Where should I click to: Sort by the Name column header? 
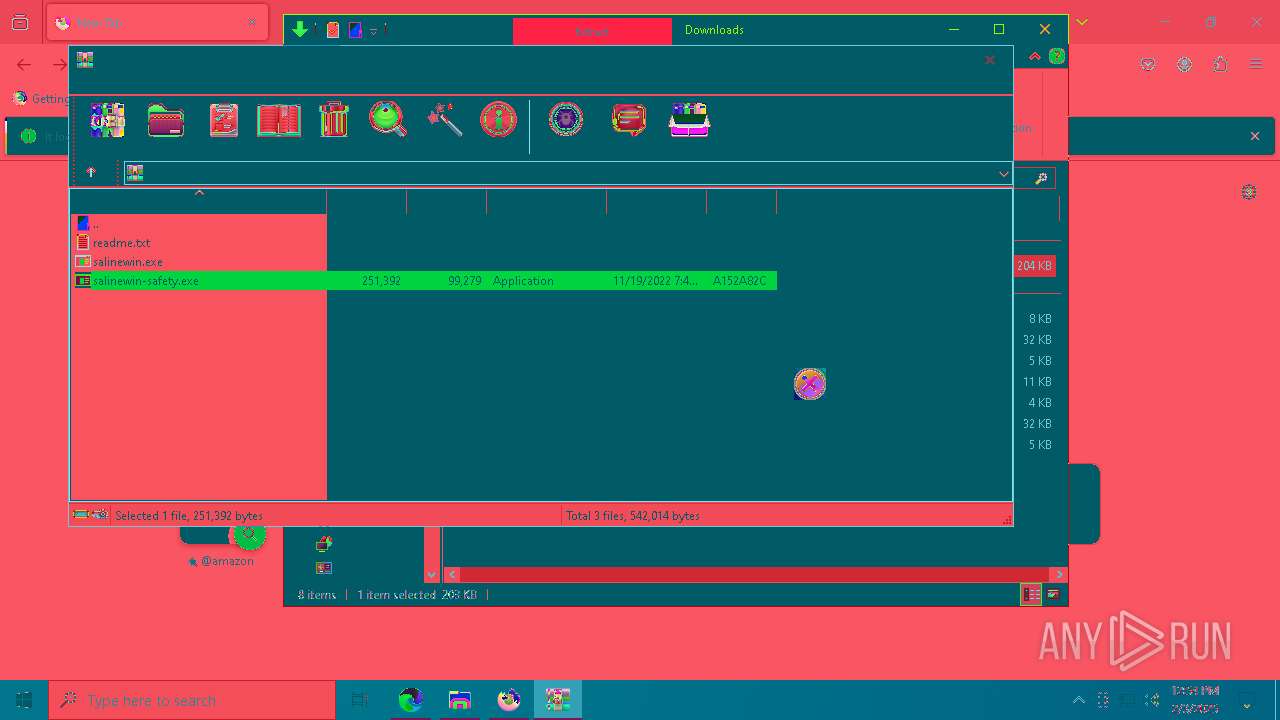point(199,201)
